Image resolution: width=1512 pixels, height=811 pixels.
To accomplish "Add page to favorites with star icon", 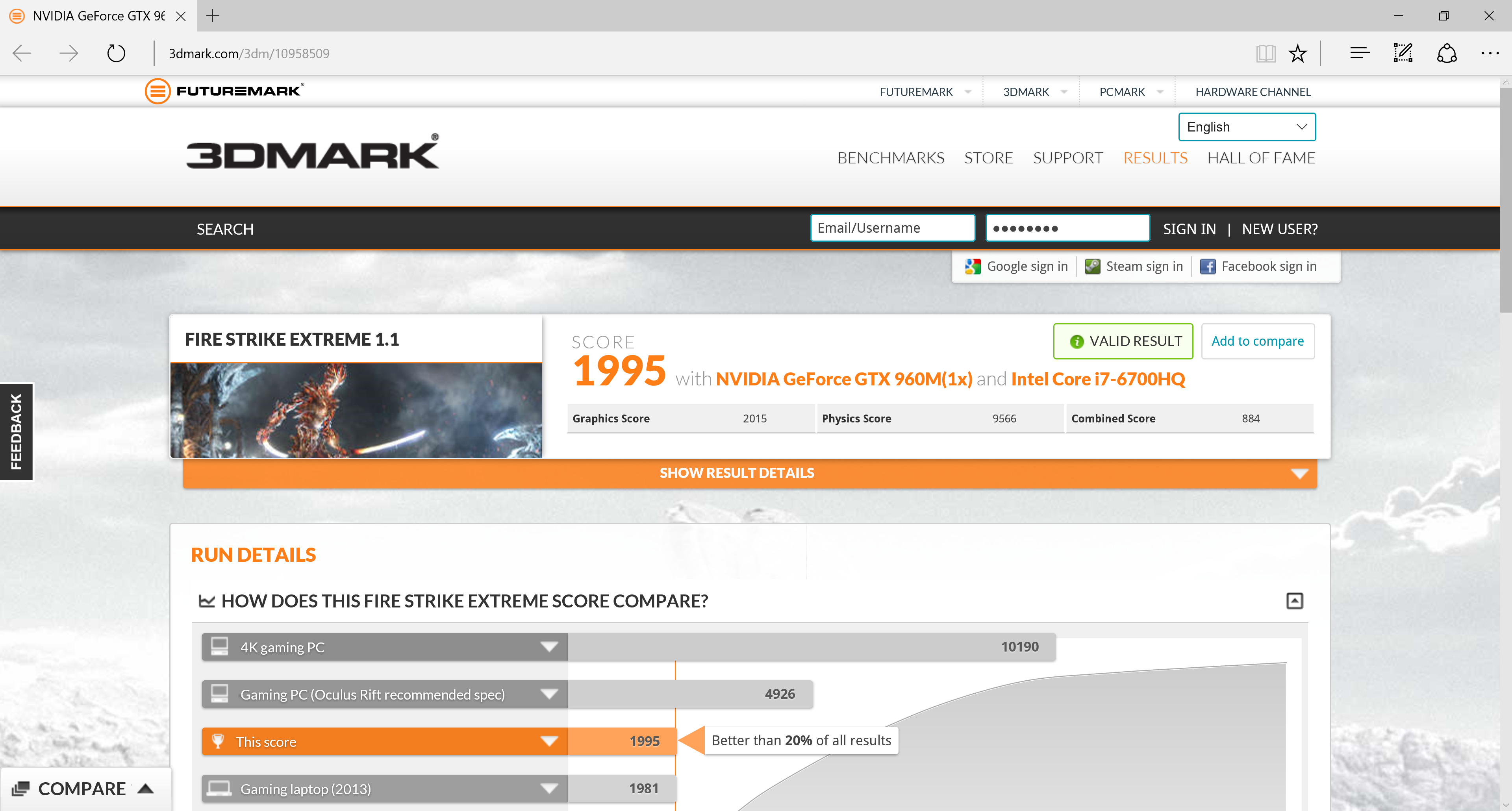I will click(x=1297, y=54).
